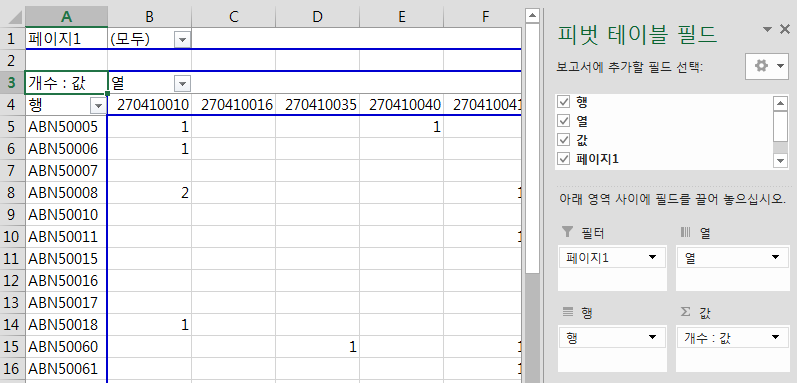
Task: Uncheck the 열 field checkbox
Action: [564, 121]
